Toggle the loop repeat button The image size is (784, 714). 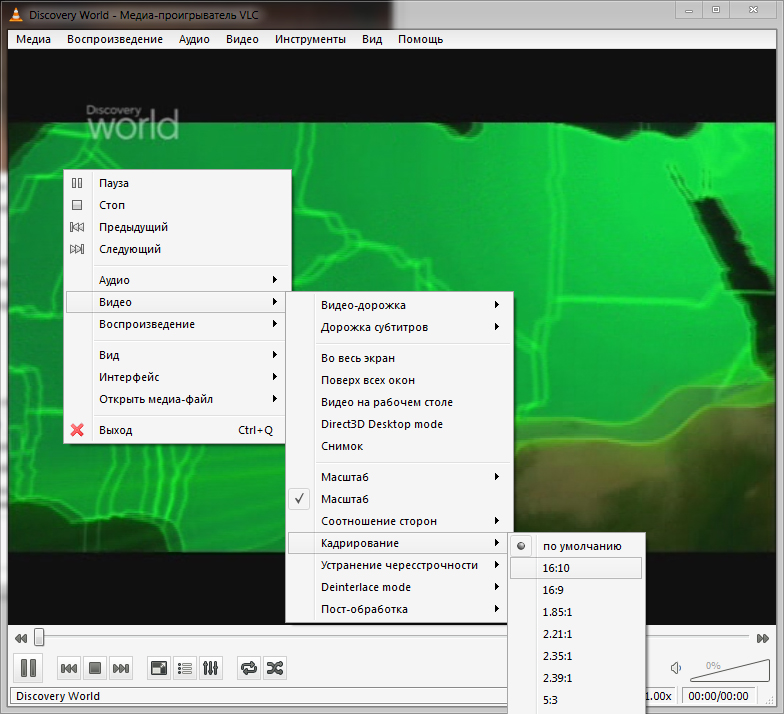click(x=249, y=668)
